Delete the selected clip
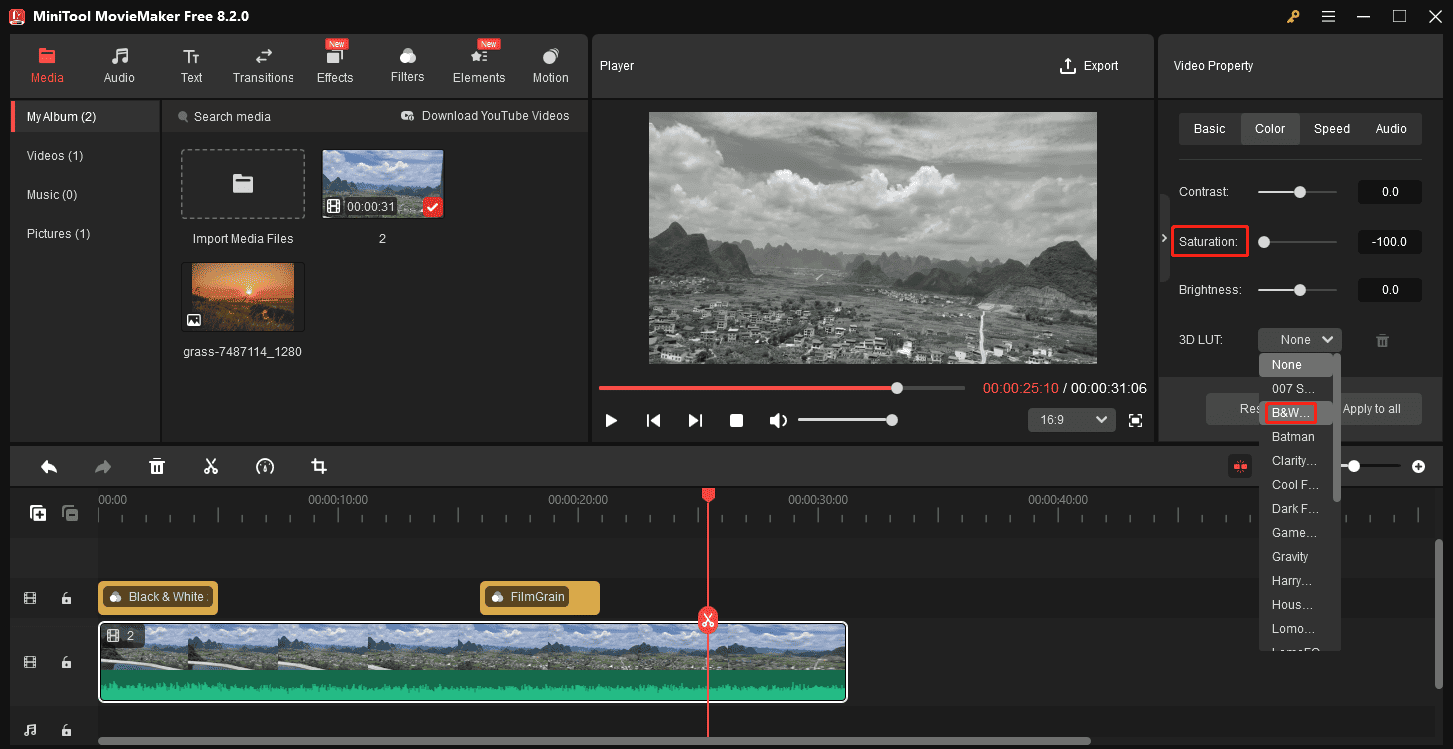1453x749 pixels. pos(157,466)
